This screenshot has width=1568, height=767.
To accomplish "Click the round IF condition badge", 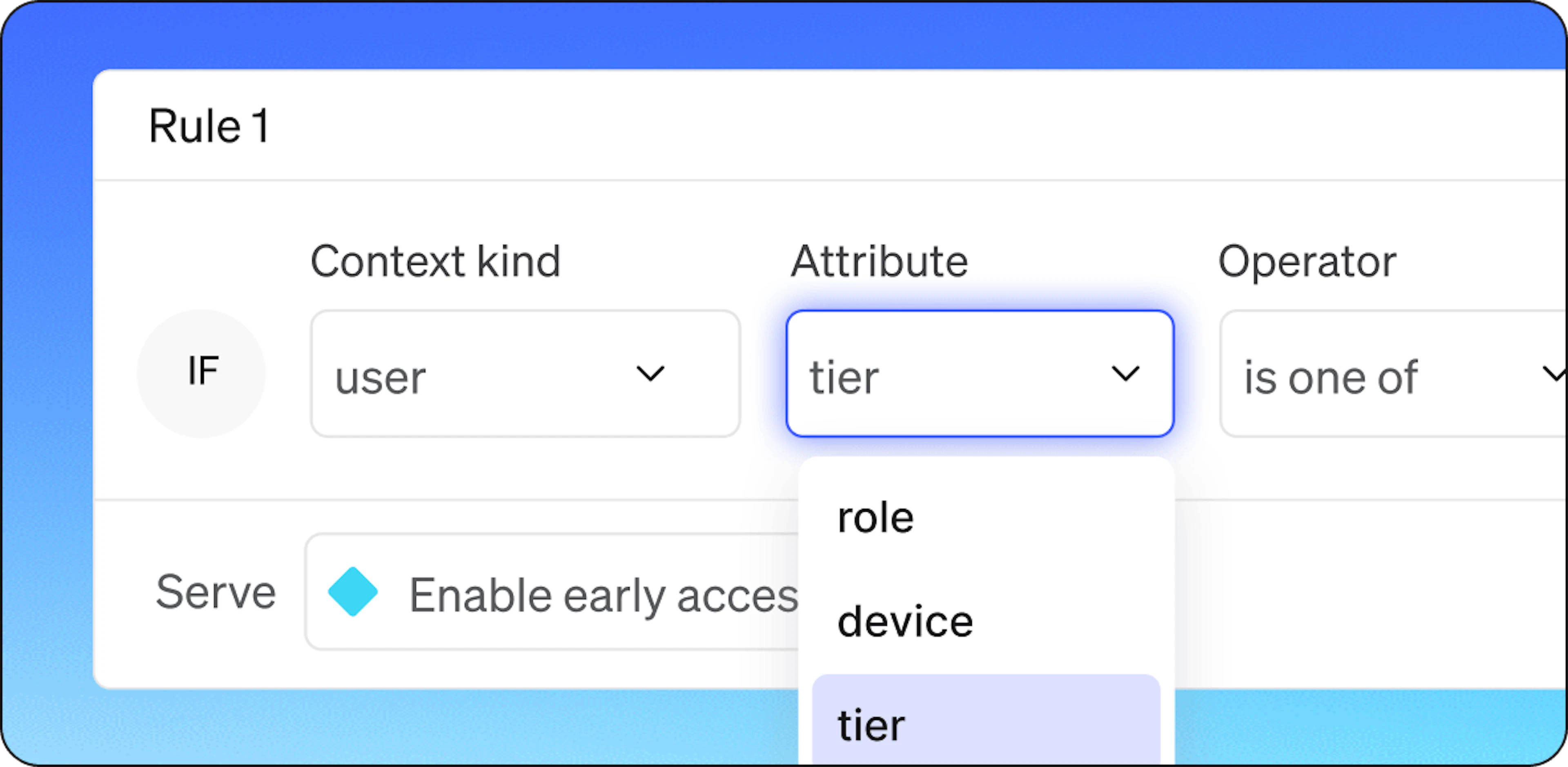I will [201, 373].
